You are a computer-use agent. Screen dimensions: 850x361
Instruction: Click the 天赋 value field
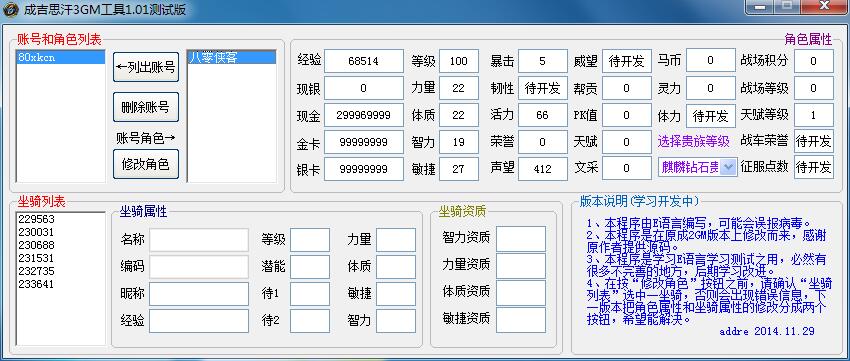coord(627,142)
